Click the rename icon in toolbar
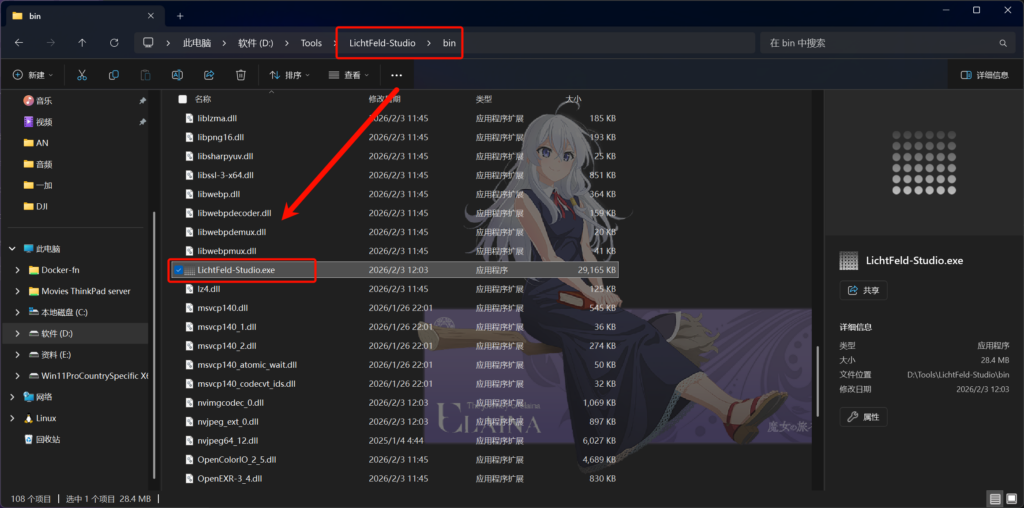The width and height of the screenshot is (1024, 508). pos(177,75)
